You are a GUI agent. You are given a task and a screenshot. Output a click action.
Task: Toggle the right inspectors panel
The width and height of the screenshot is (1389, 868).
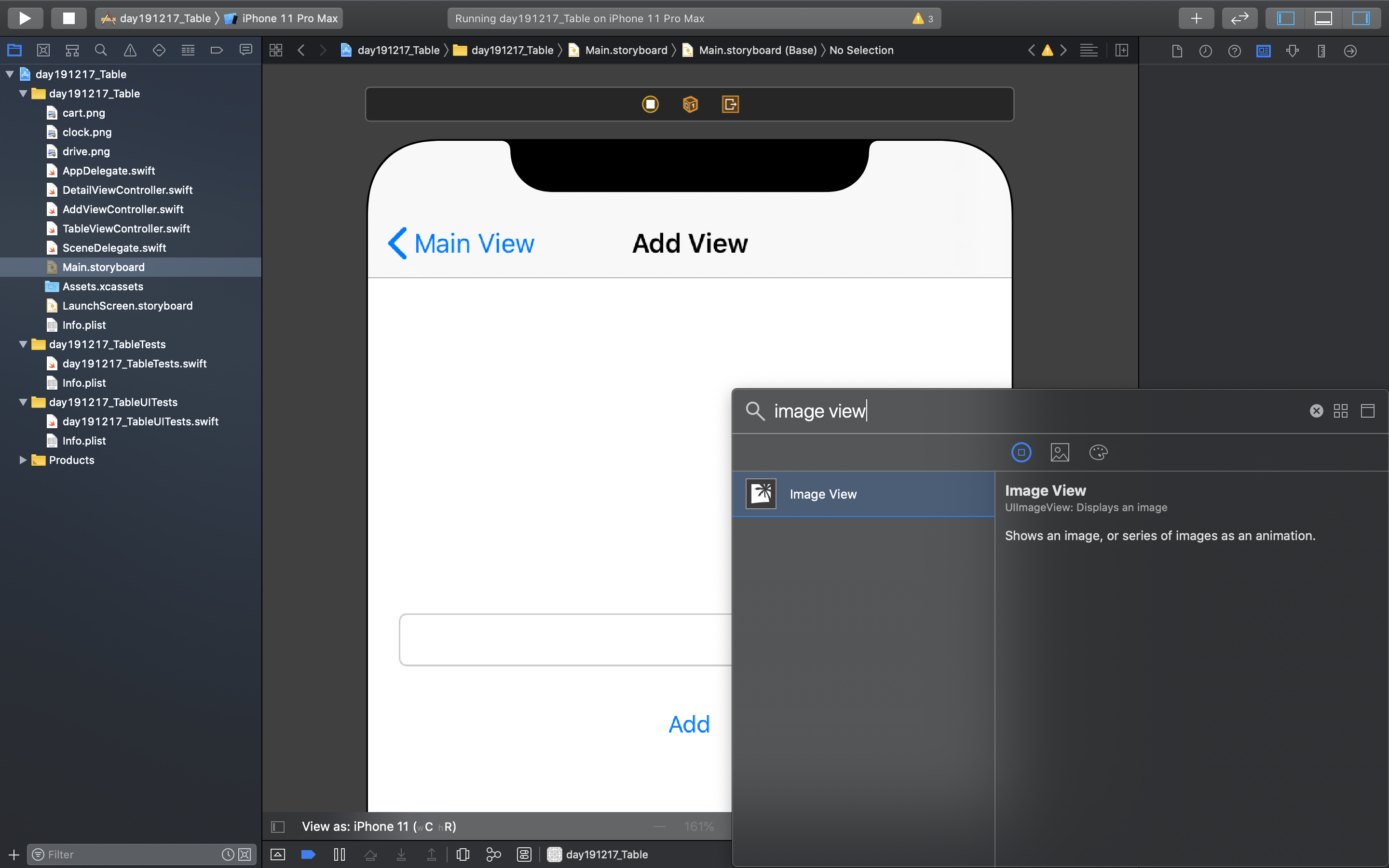1361,18
